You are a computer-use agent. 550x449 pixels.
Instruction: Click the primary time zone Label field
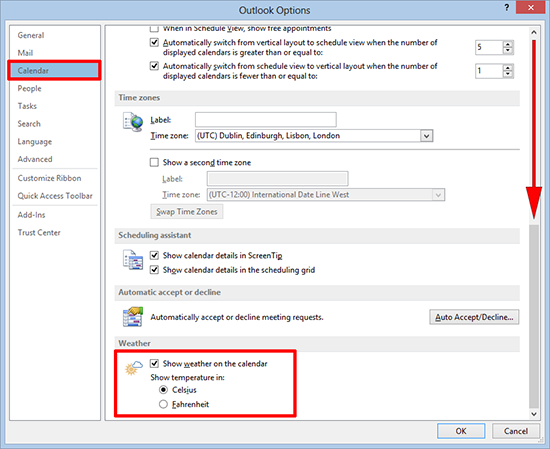266,120
